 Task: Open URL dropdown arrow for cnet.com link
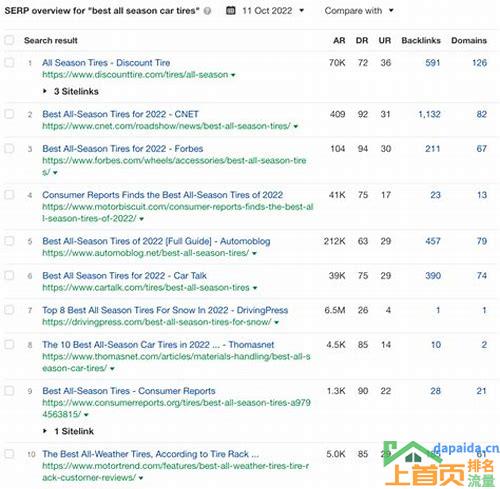[x=296, y=126]
